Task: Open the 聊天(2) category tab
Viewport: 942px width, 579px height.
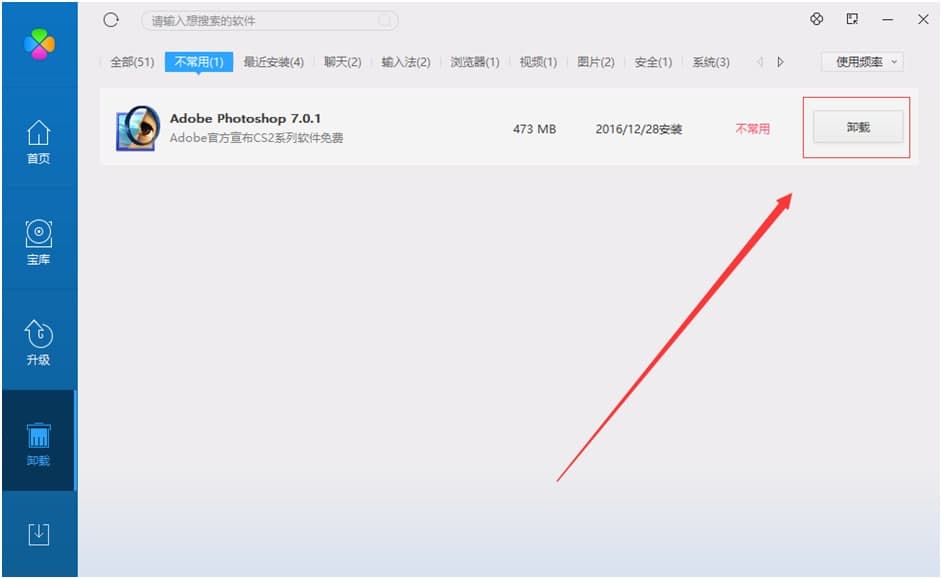Action: (x=342, y=62)
